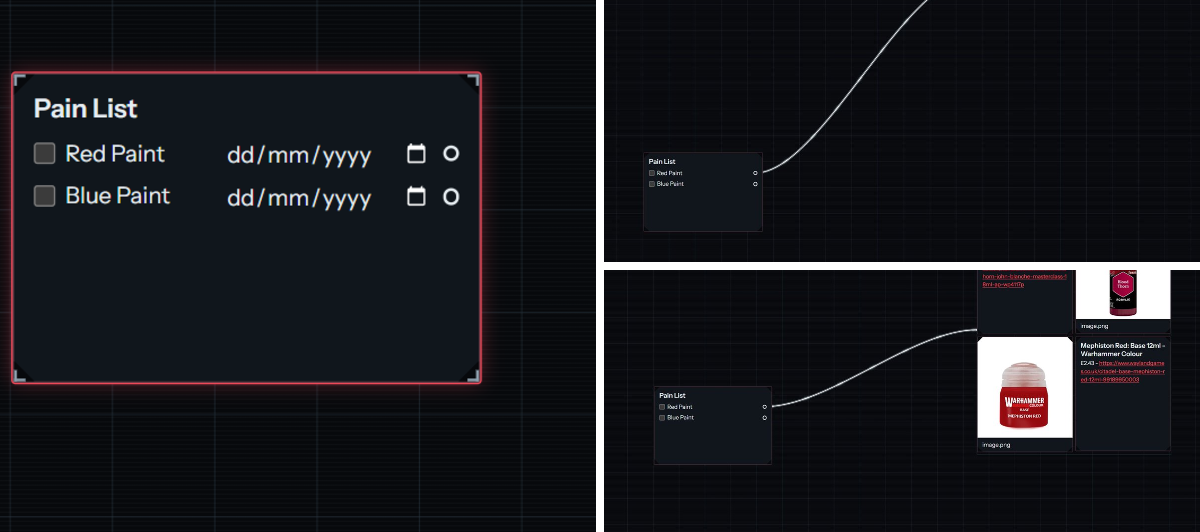The width and height of the screenshot is (1200, 532).
Task: Click Blue Paint circle port in large card
Action: coord(451,196)
